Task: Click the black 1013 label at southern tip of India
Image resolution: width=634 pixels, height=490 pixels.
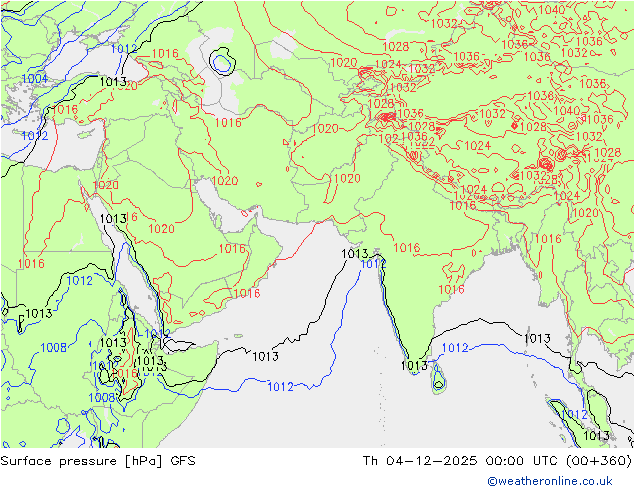Action: tap(414, 366)
